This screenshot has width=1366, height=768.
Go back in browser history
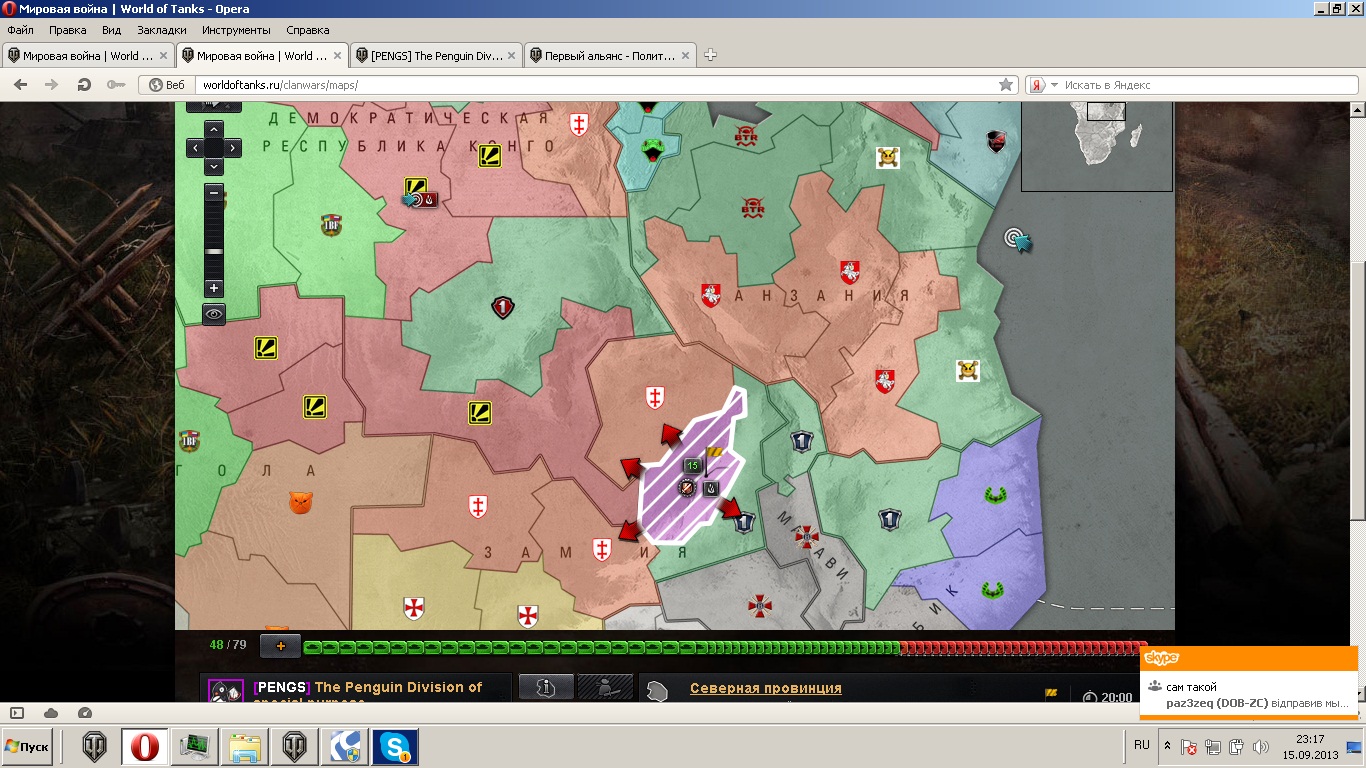point(21,85)
